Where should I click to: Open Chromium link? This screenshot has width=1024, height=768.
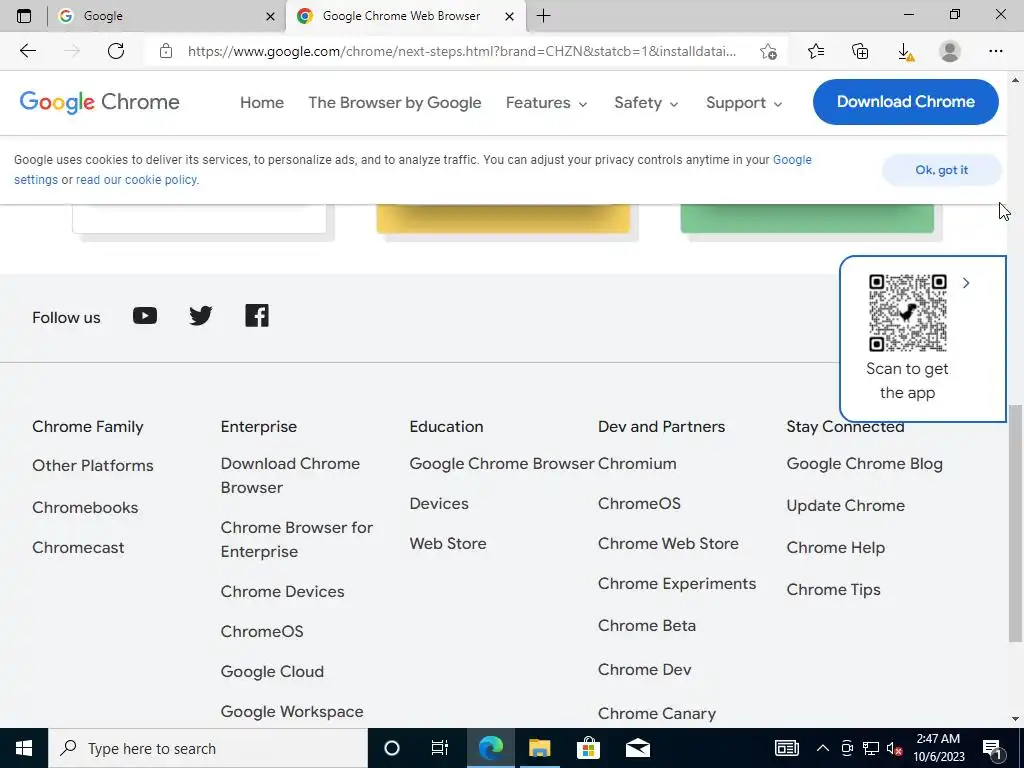637,464
